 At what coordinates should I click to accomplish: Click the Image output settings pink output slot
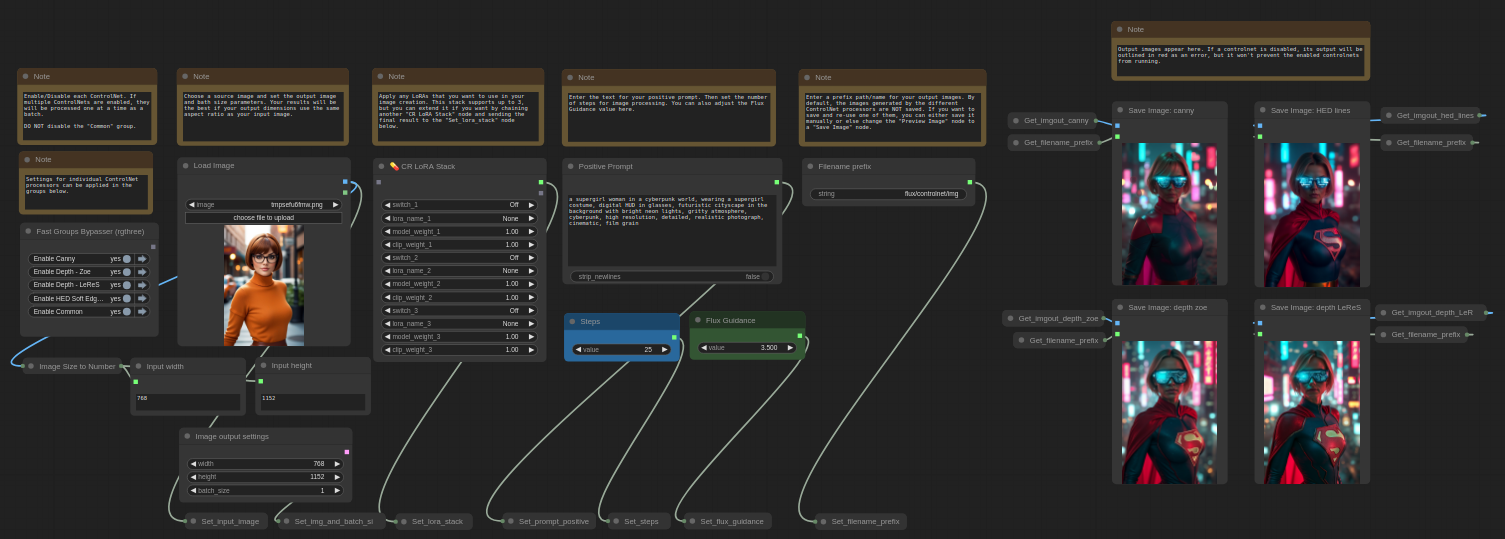pyautogui.click(x=347, y=452)
